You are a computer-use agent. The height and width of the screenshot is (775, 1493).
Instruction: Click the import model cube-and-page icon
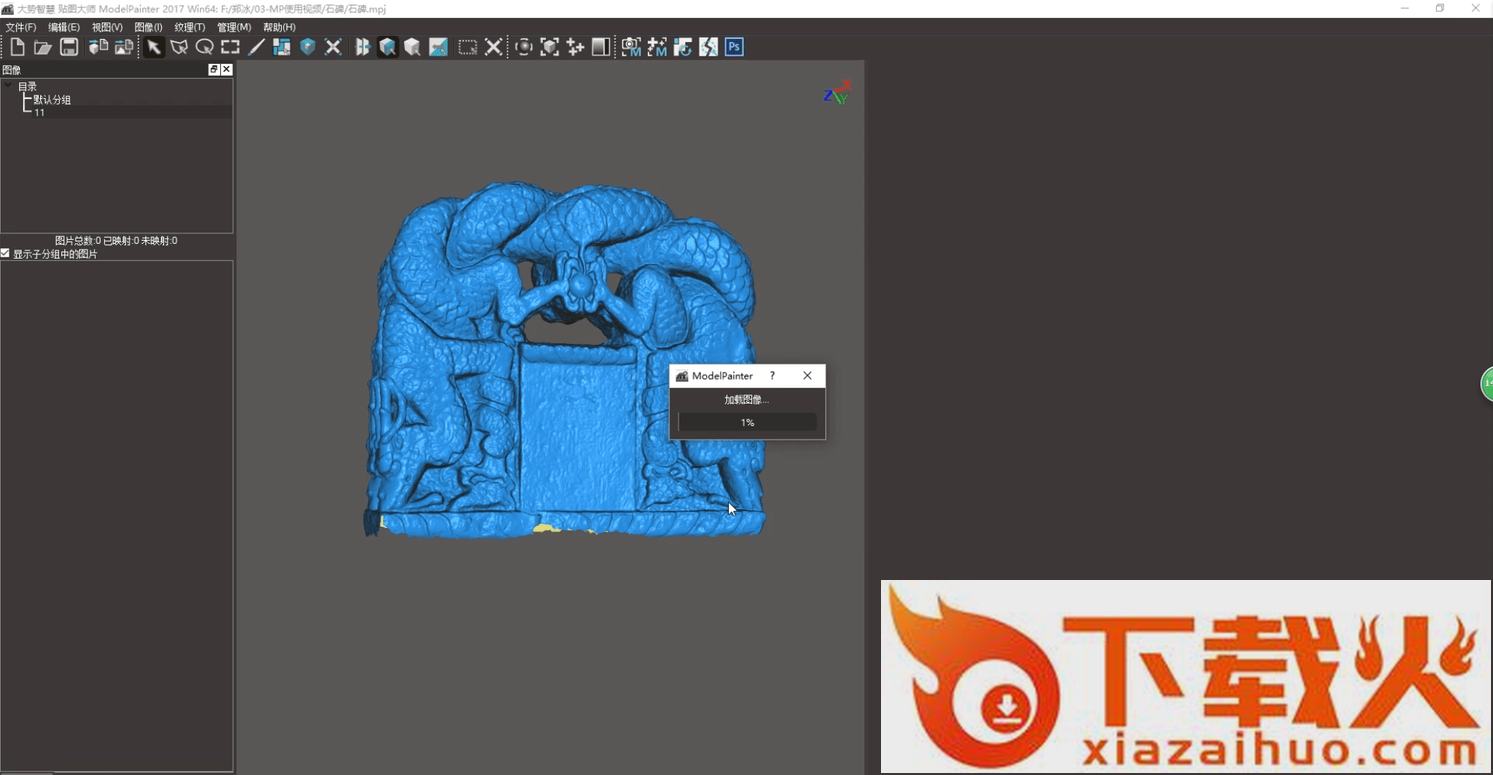coord(98,47)
